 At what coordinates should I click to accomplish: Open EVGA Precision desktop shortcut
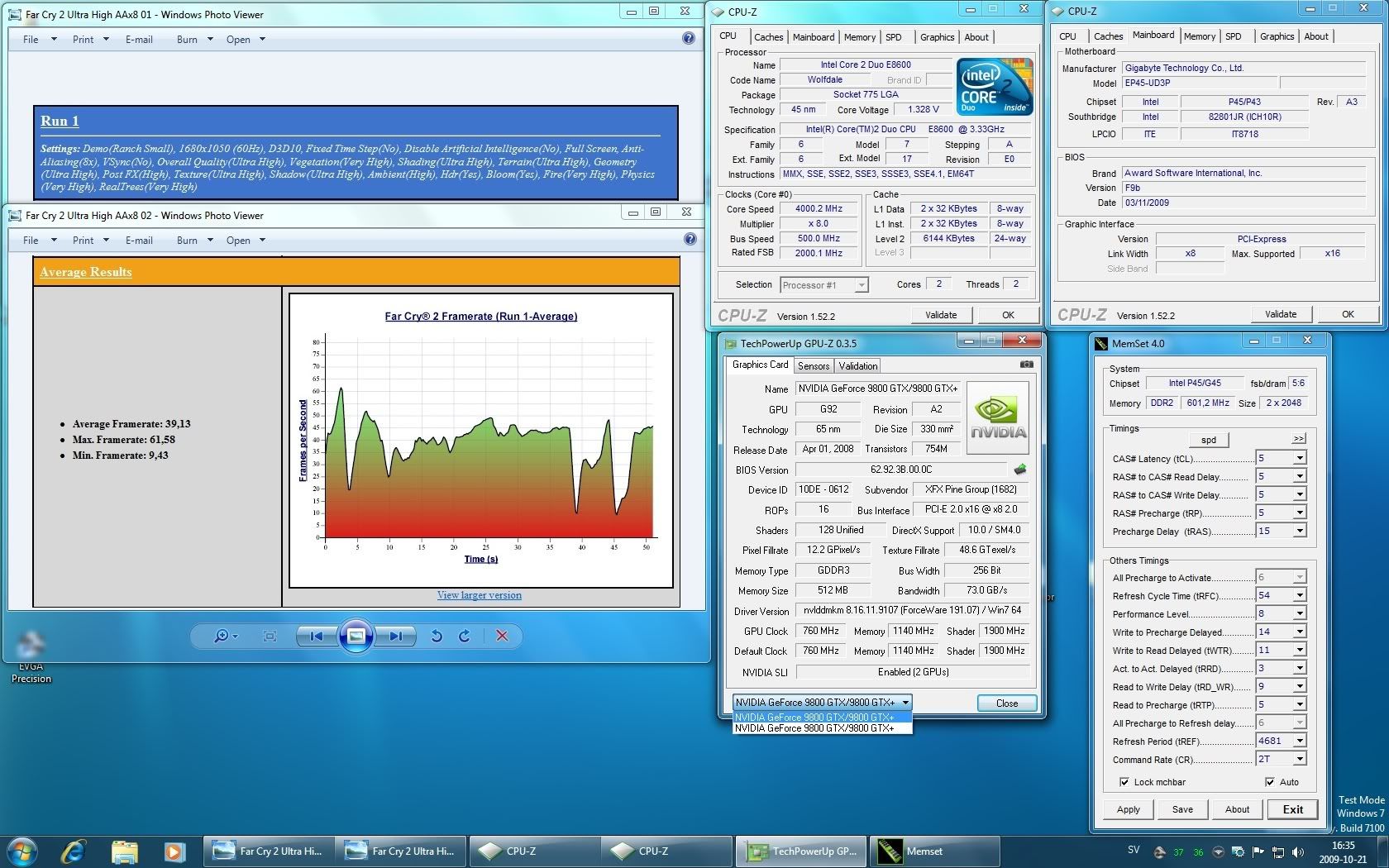tap(31, 656)
